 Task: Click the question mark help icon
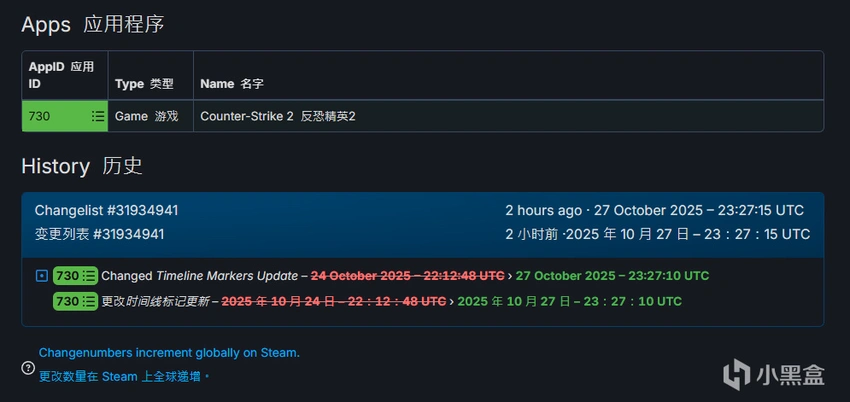coord(28,368)
